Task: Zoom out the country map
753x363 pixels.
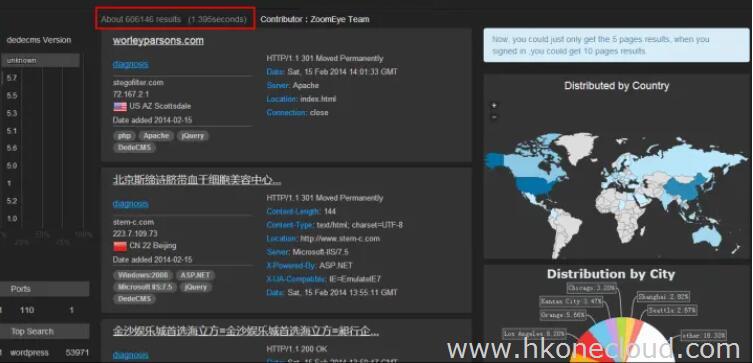Action: tap(494, 117)
